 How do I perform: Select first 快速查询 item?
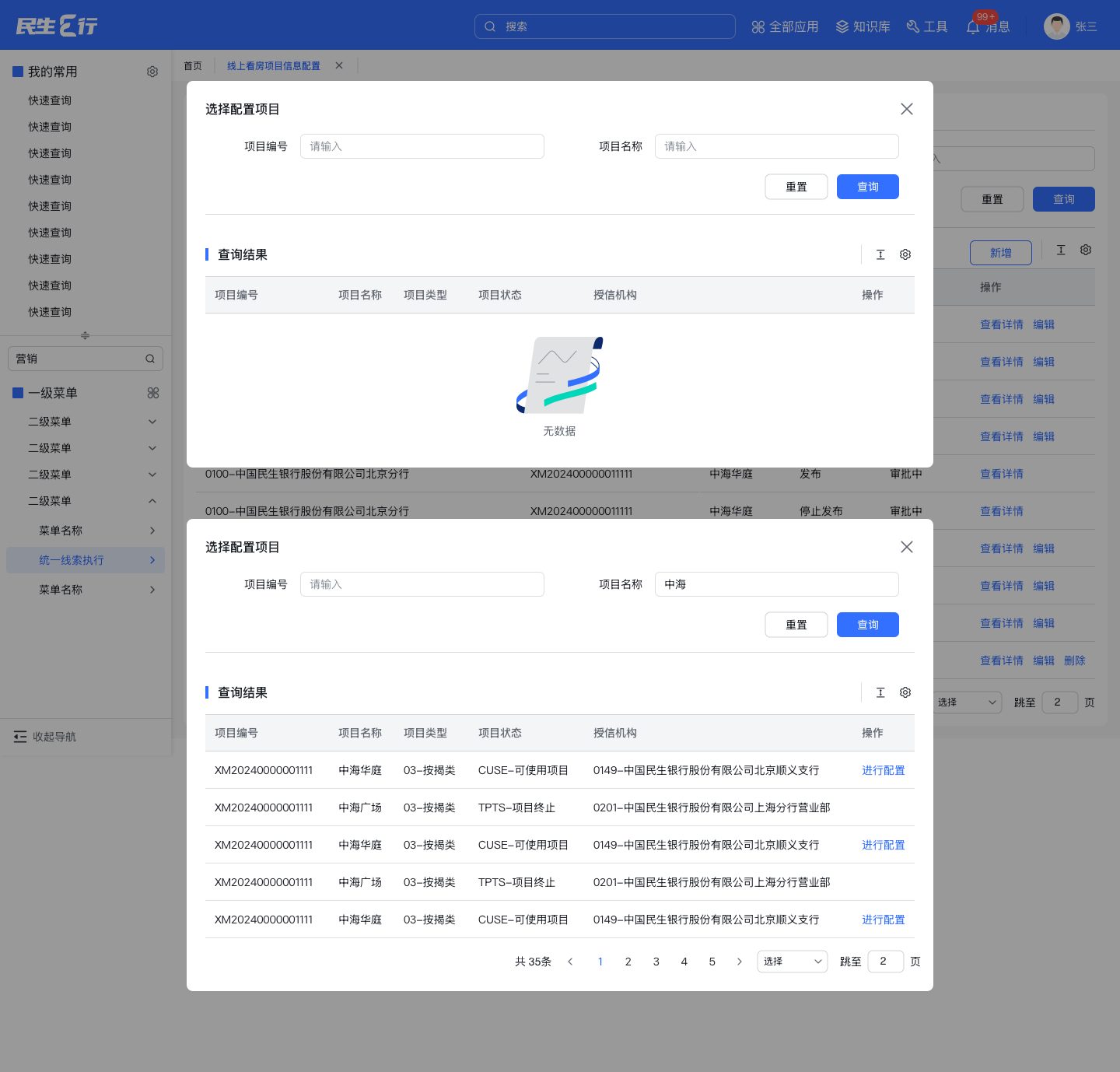(50, 100)
